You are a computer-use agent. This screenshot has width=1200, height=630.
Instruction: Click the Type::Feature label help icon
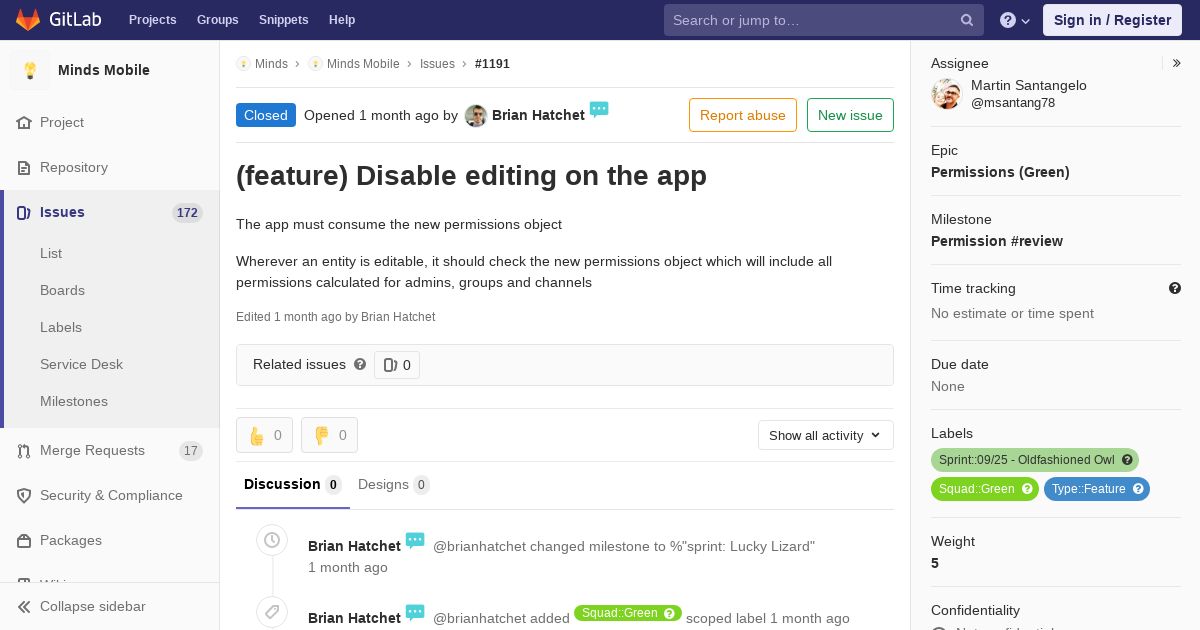pos(1138,489)
